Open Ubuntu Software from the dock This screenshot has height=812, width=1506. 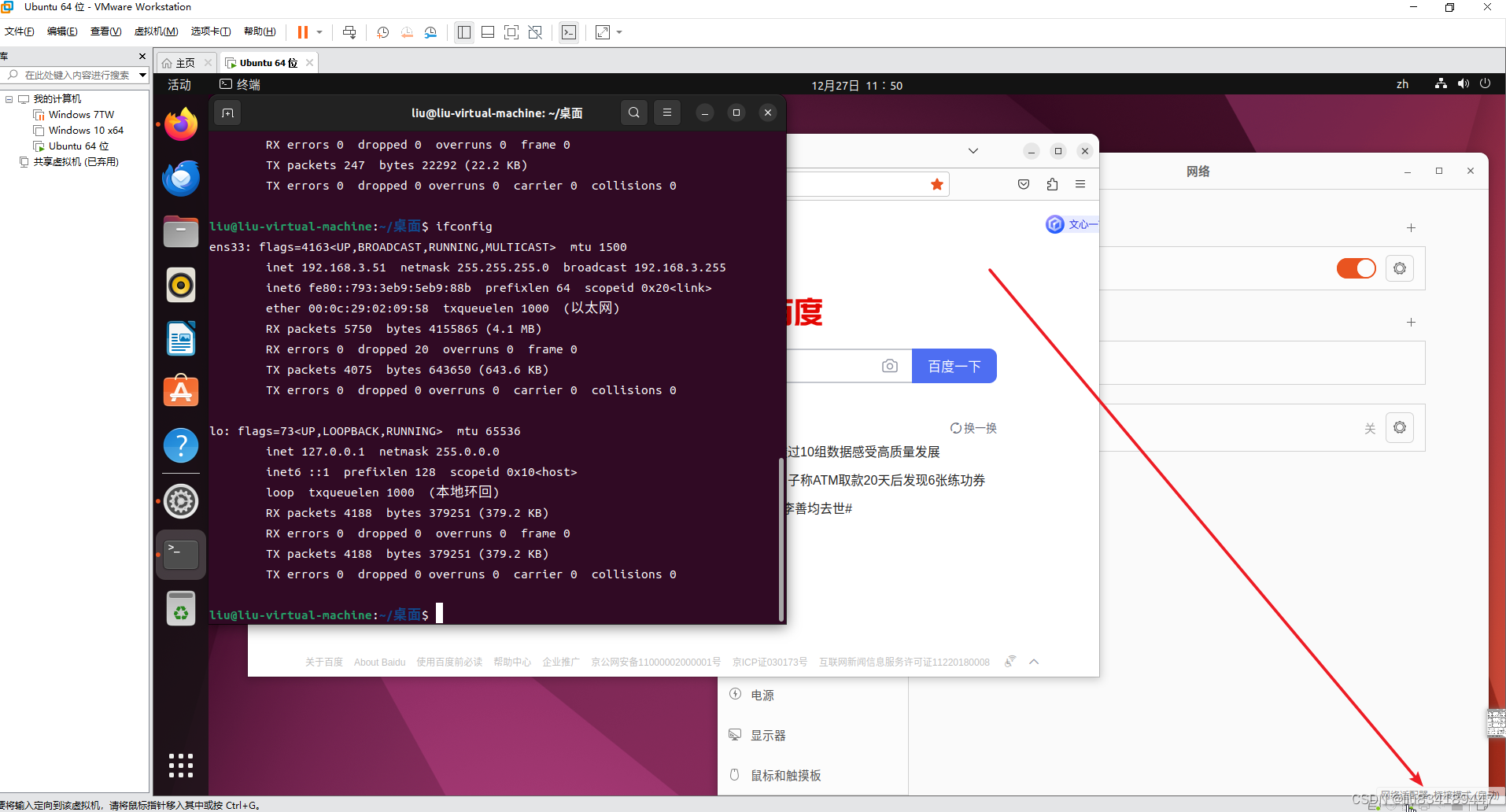(x=181, y=392)
